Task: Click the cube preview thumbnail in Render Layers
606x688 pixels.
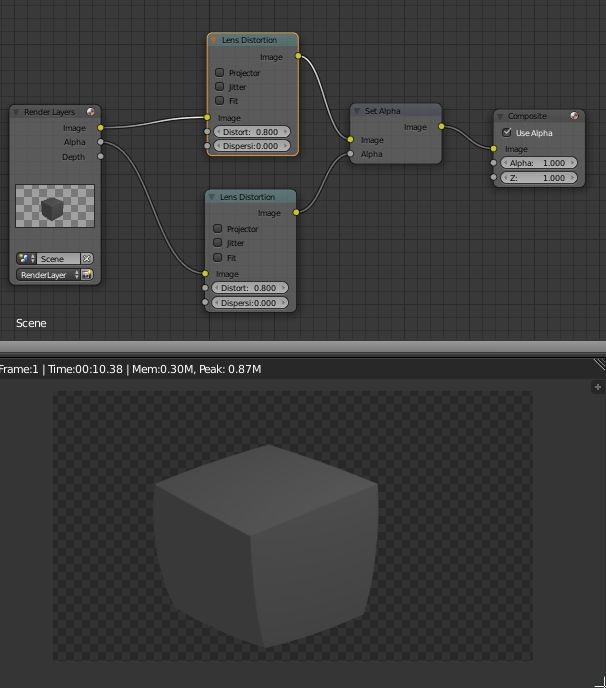Action: (x=55, y=206)
